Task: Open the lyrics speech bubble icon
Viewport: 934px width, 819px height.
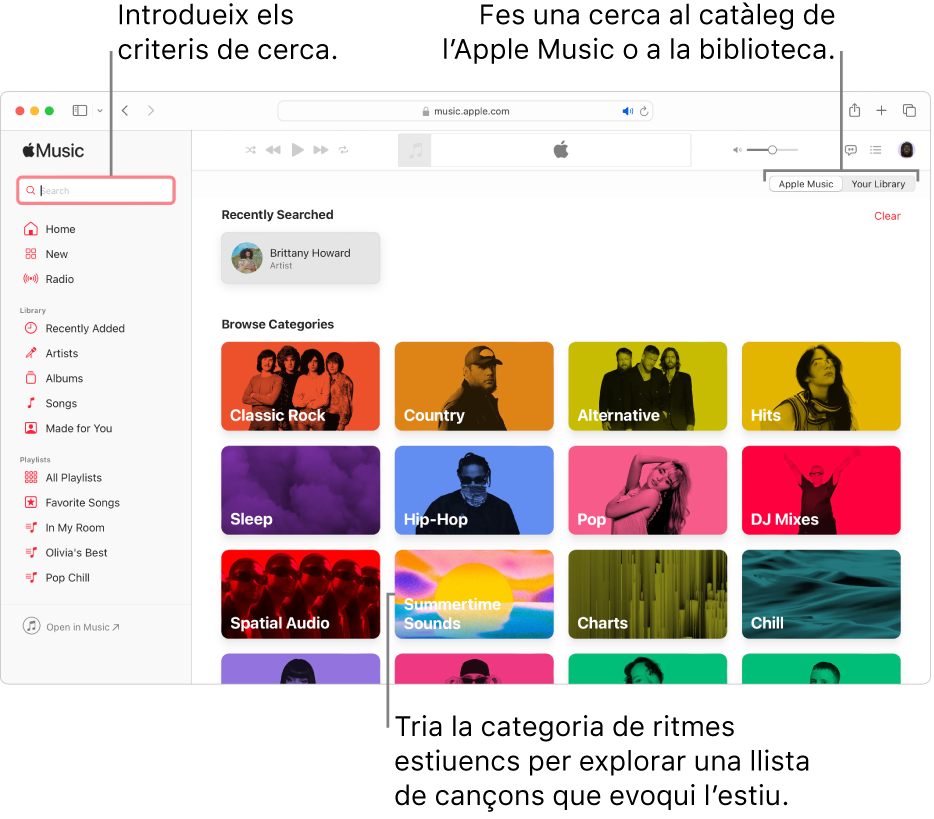Action: click(x=851, y=150)
